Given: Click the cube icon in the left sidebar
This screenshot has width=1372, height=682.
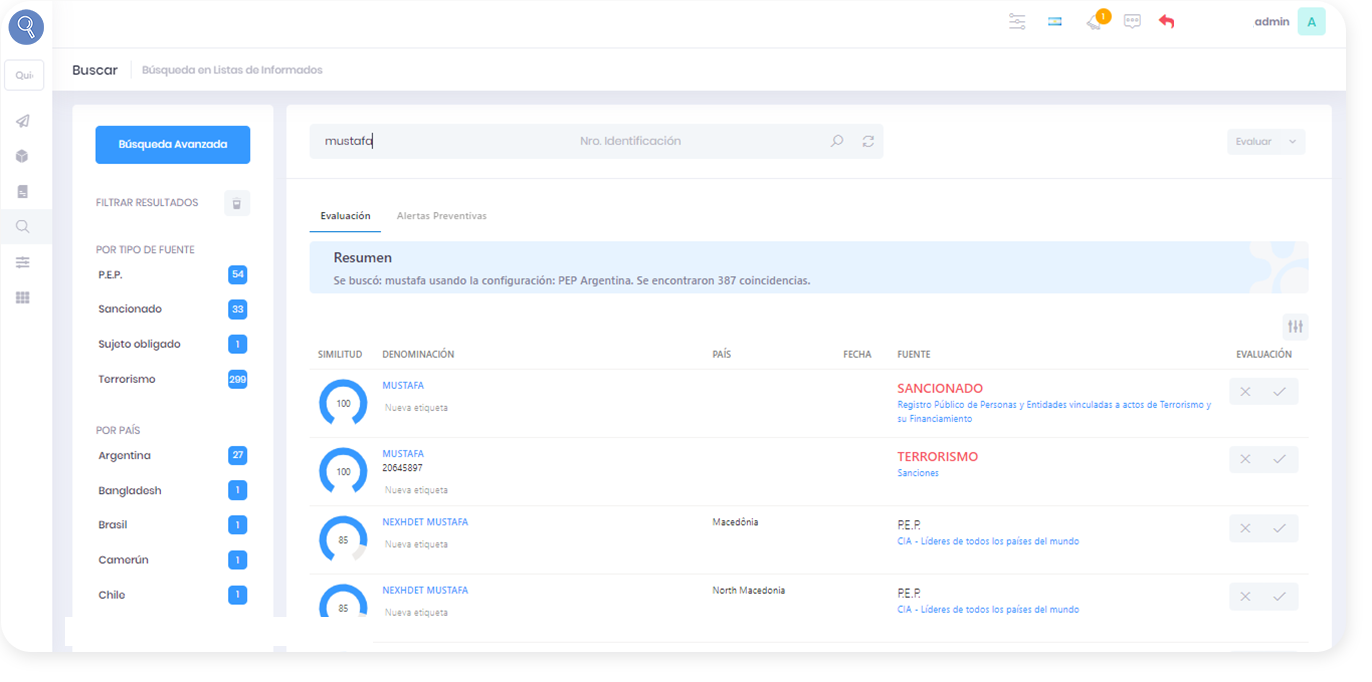Looking at the screenshot, I should [x=22, y=156].
